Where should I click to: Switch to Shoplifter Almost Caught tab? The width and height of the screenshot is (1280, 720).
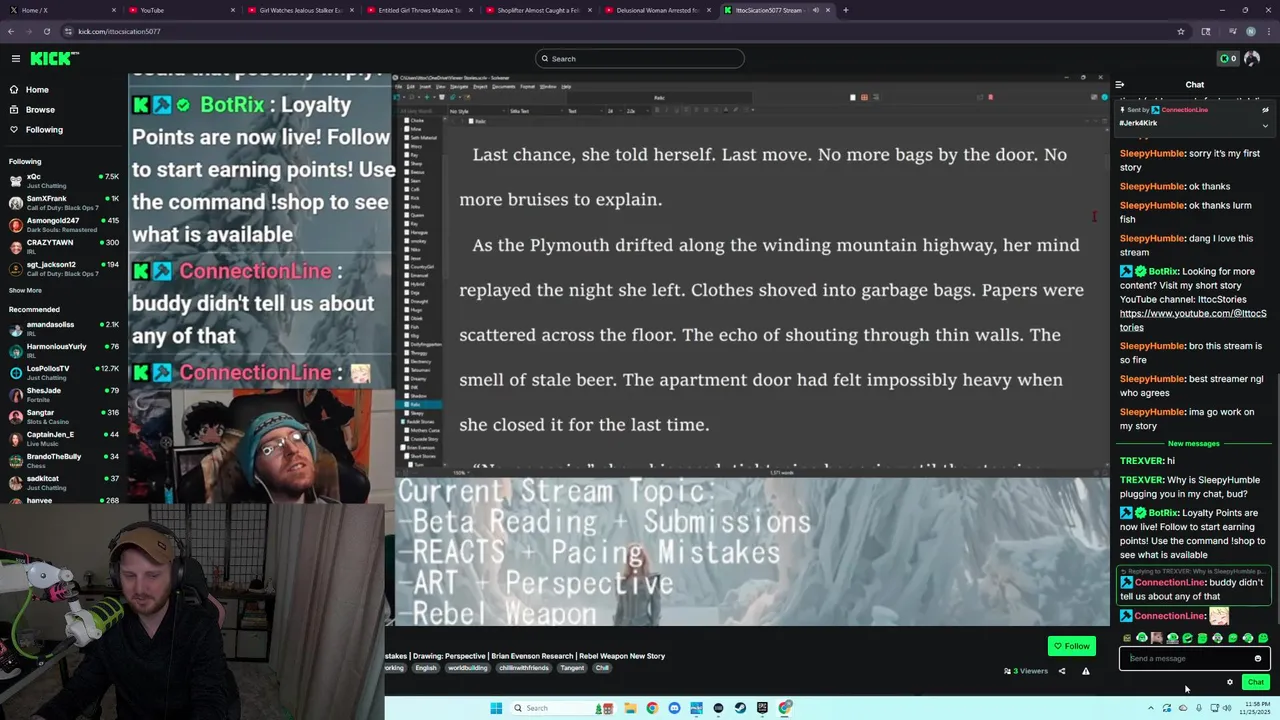click(x=540, y=10)
